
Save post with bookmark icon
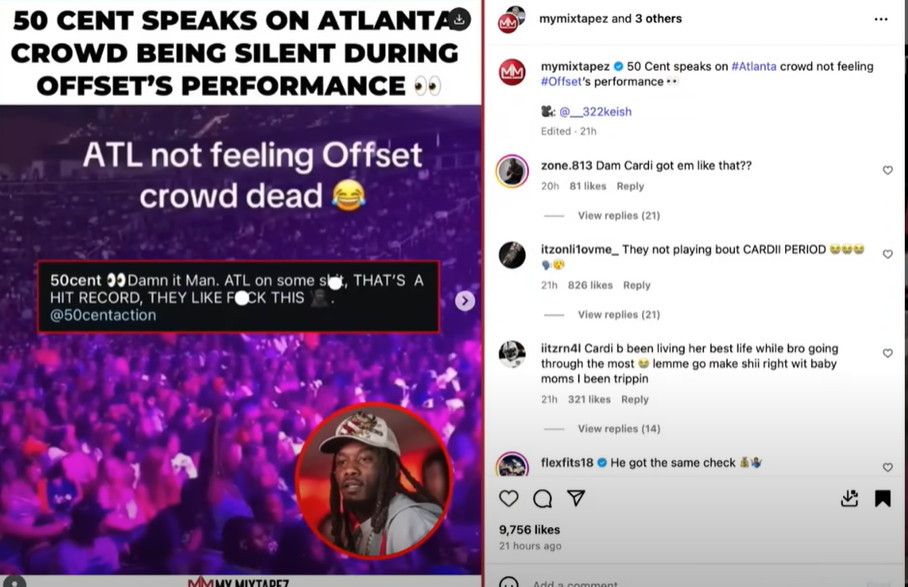(x=883, y=498)
